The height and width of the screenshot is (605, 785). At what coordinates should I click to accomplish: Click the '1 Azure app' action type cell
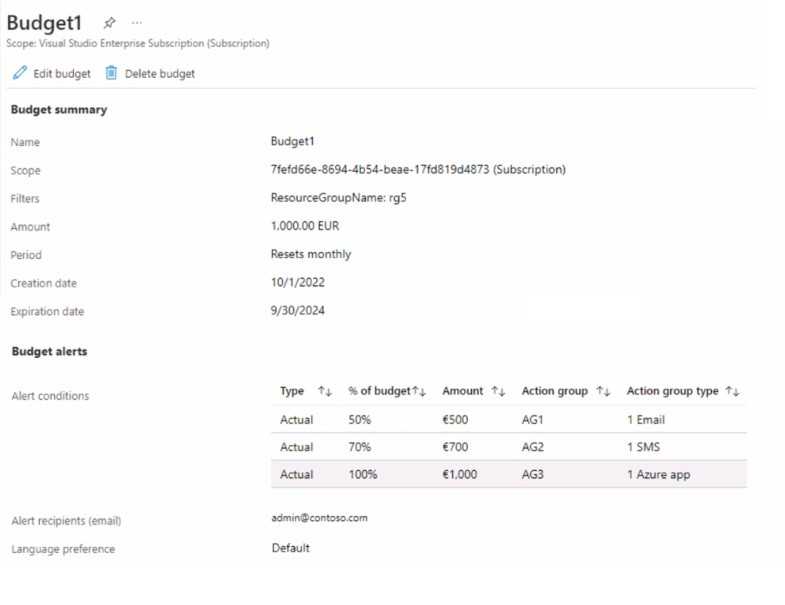[659, 474]
